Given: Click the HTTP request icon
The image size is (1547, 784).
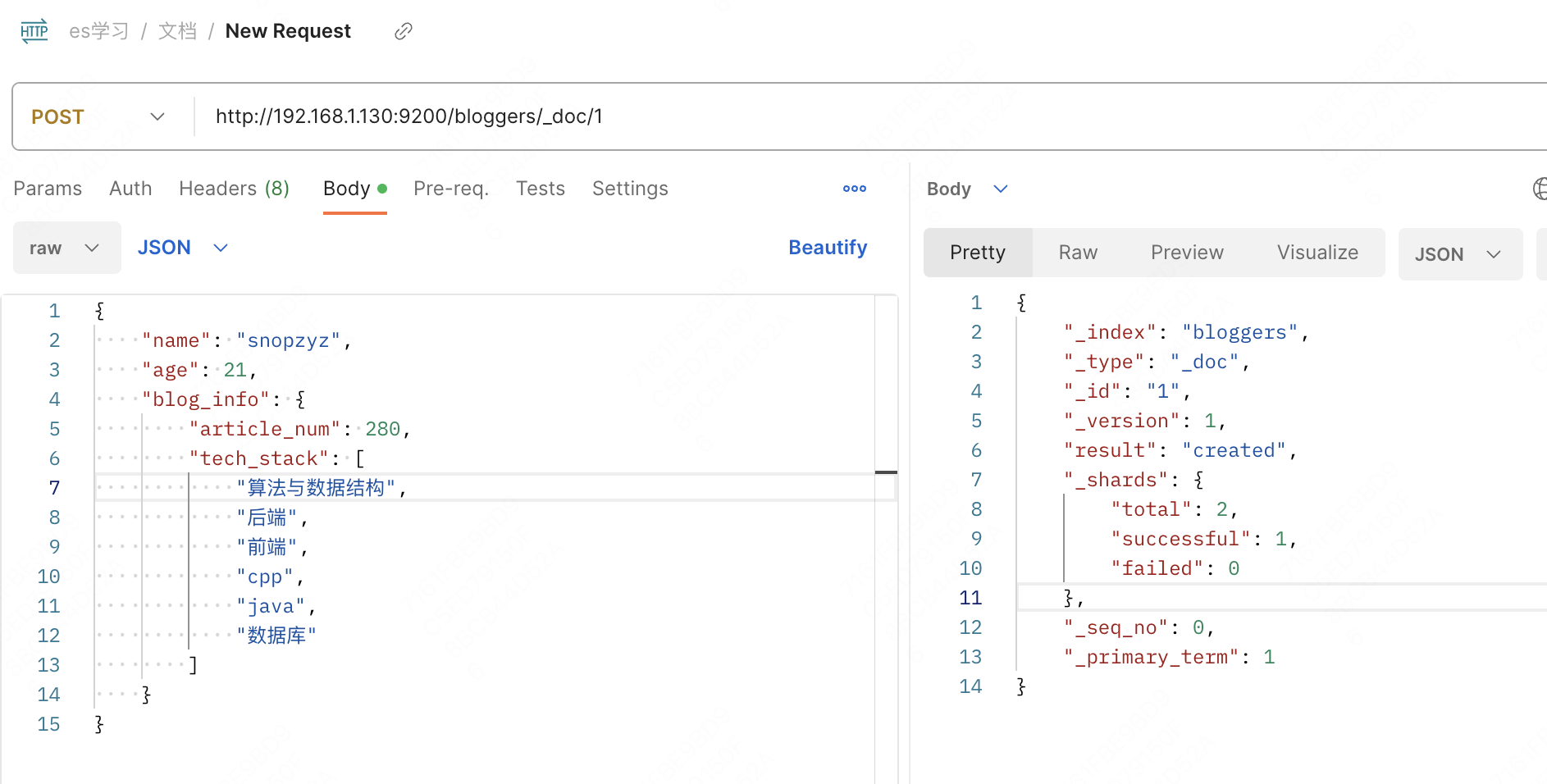Looking at the screenshot, I should [34, 31].
